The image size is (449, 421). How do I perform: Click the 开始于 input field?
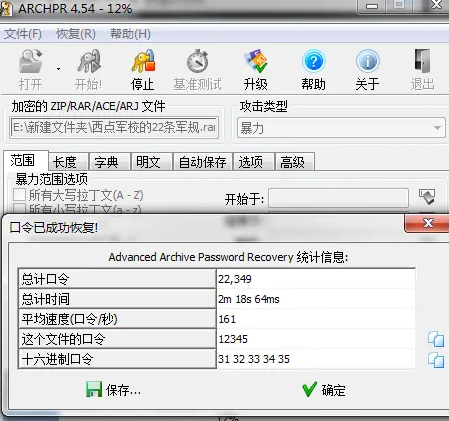338,198
